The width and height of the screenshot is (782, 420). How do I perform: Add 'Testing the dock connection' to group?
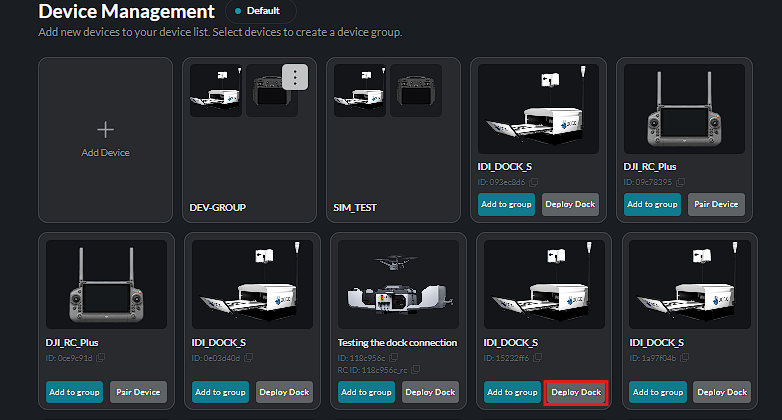click(x=366, y=392)
